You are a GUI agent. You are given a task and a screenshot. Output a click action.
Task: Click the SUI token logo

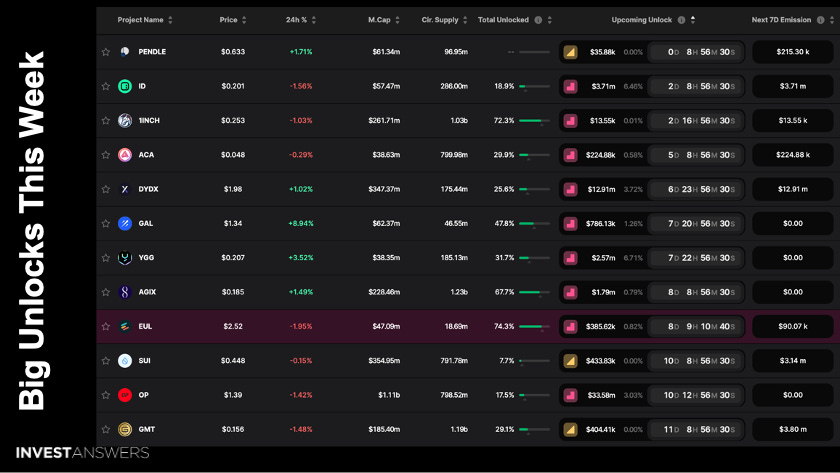[x=125, y=361]
